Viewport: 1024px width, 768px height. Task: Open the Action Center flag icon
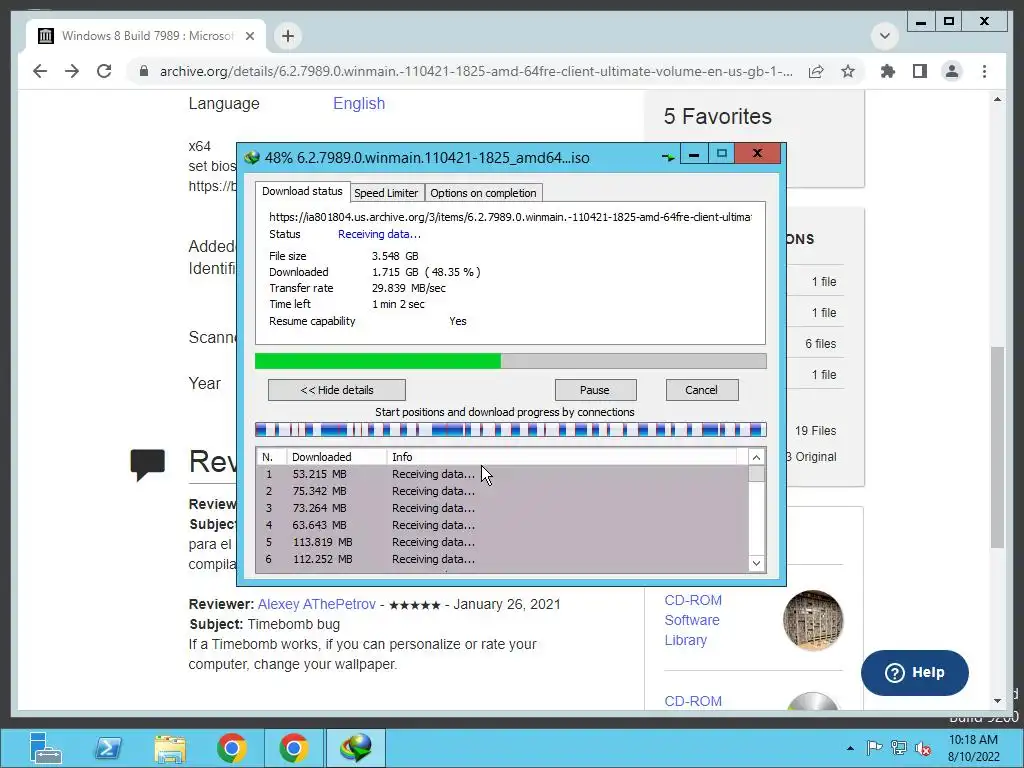[x=874, y=748]
